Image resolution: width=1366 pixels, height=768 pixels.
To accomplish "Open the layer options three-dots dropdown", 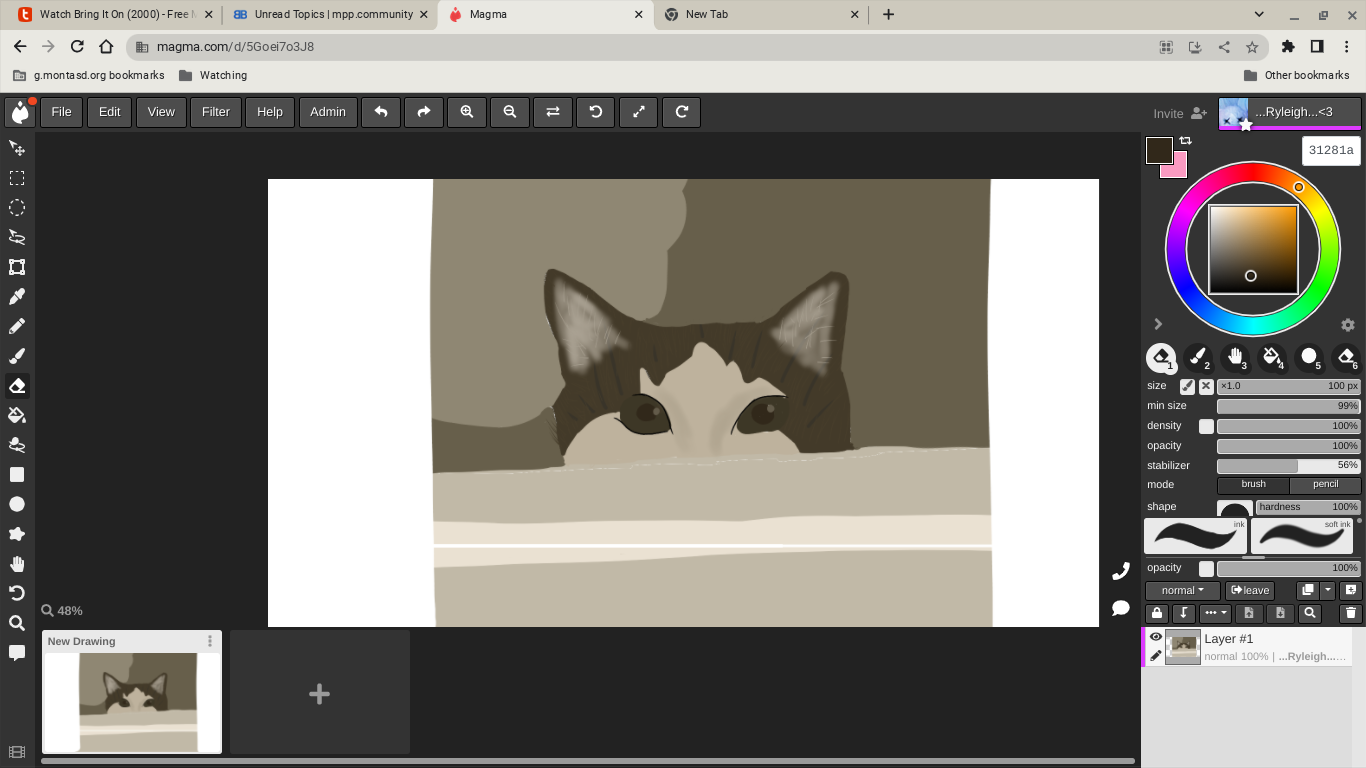I will coord(1215,613).
